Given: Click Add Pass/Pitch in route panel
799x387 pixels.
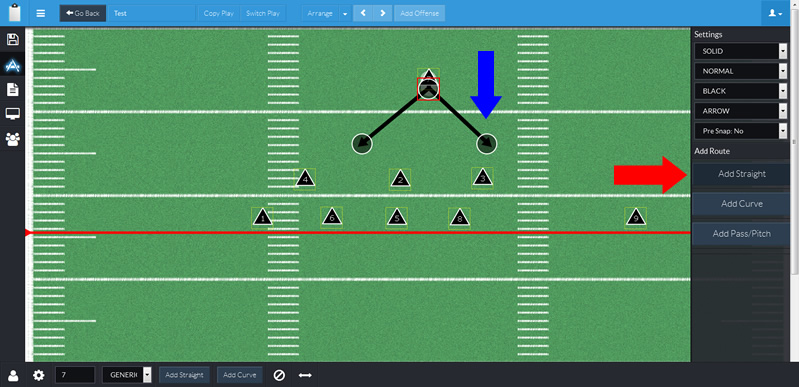Looking at the screenshot, I should 741,234.
